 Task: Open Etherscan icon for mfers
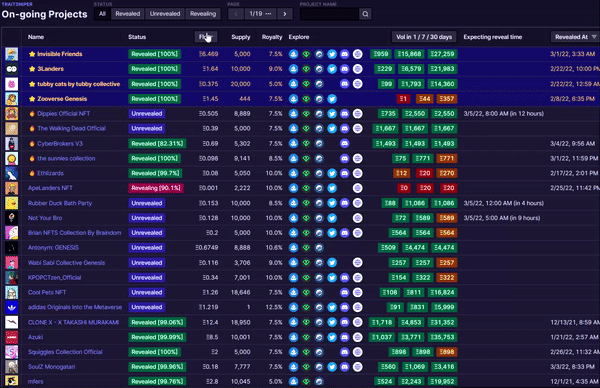tap(319, 381)
